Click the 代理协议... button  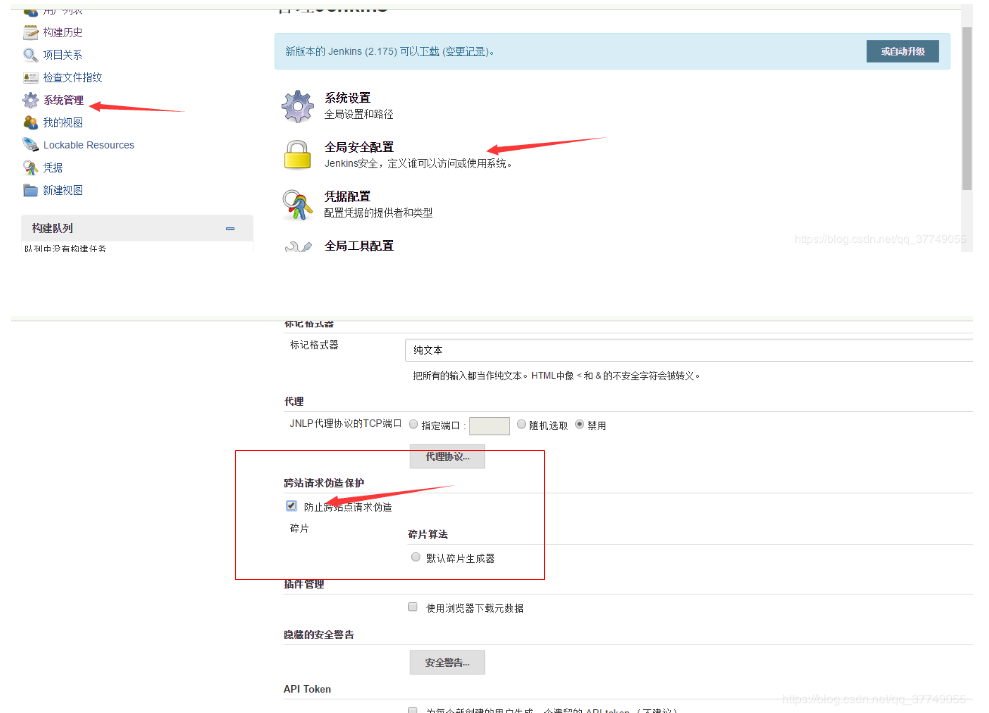(447, 456)
